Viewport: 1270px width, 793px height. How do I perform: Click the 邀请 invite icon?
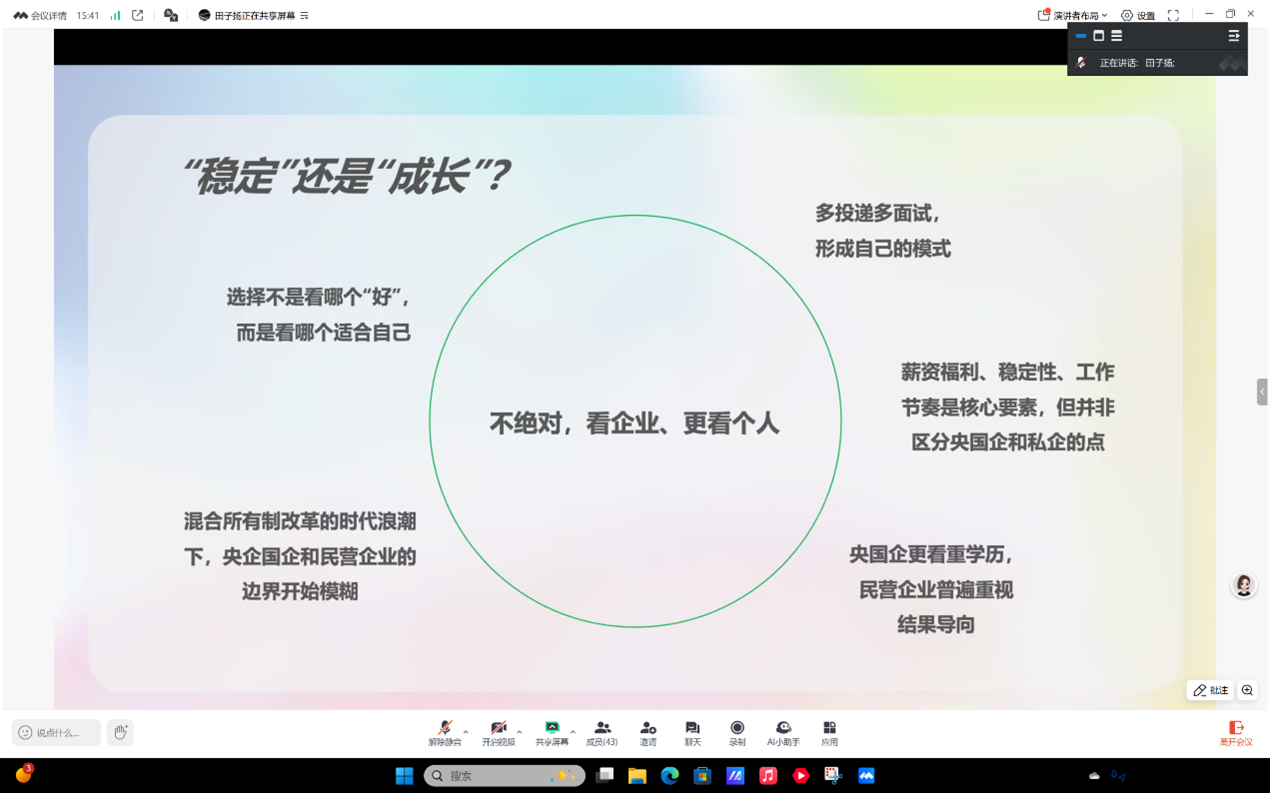click(x=648, y=732)
